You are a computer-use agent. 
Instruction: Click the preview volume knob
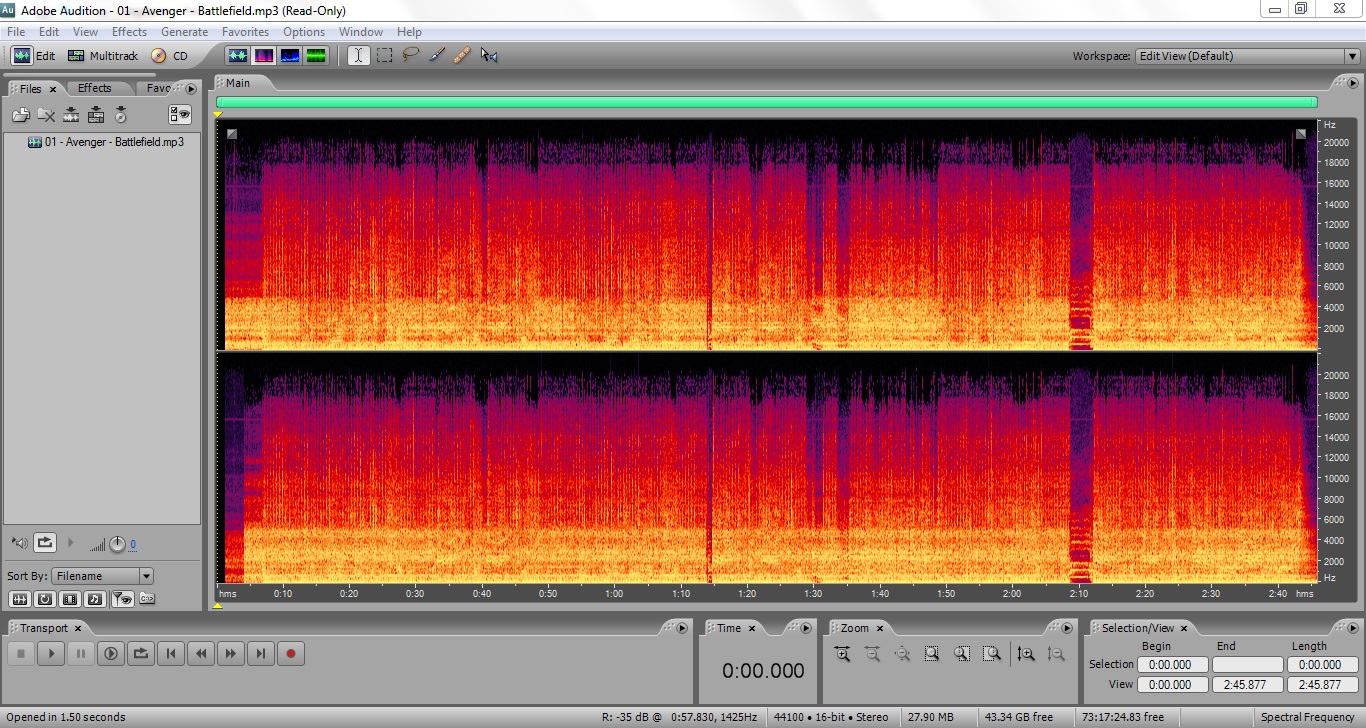coord(117,544)
